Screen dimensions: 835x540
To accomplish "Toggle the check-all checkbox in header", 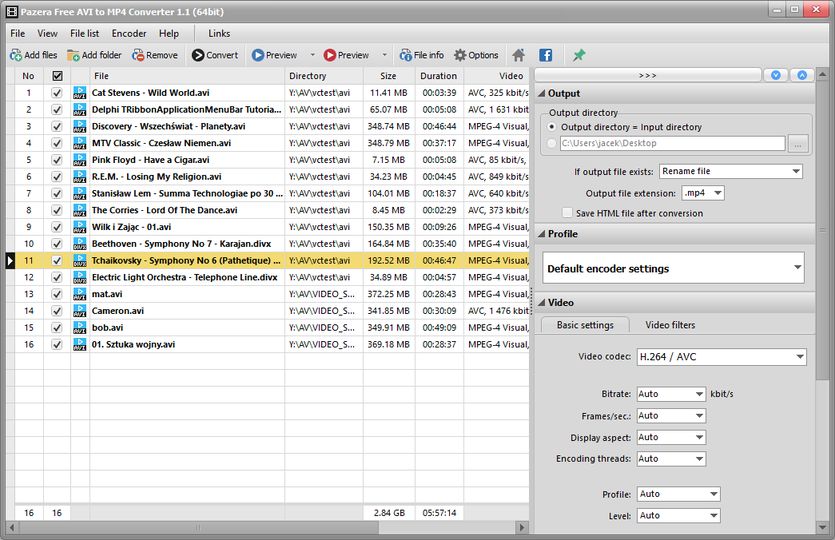I will click(57, 76).
